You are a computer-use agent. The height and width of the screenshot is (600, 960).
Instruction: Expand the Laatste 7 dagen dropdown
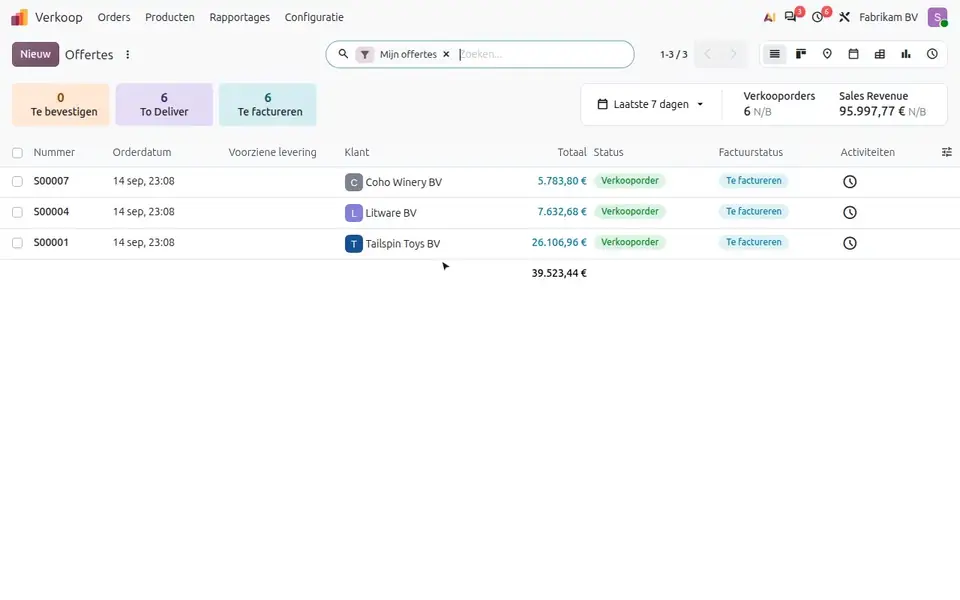[x=650, y=104]
